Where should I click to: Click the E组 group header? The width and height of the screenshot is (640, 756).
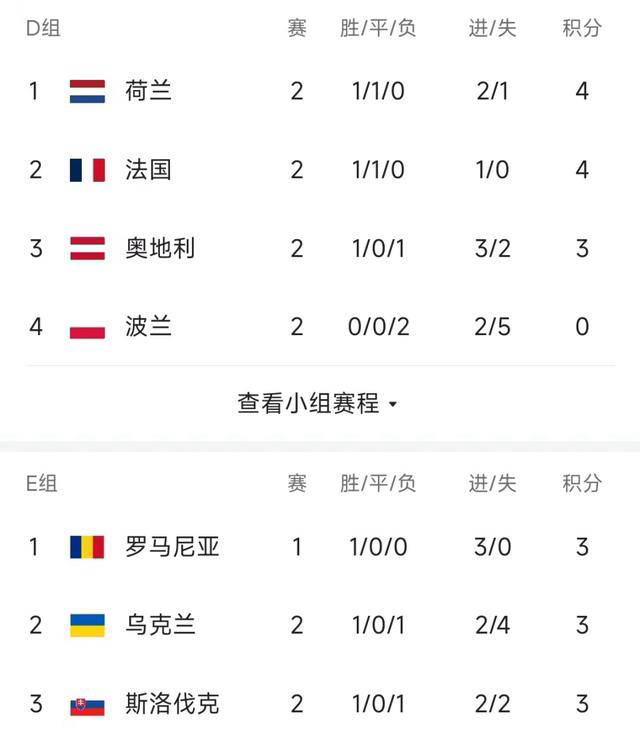42,484
